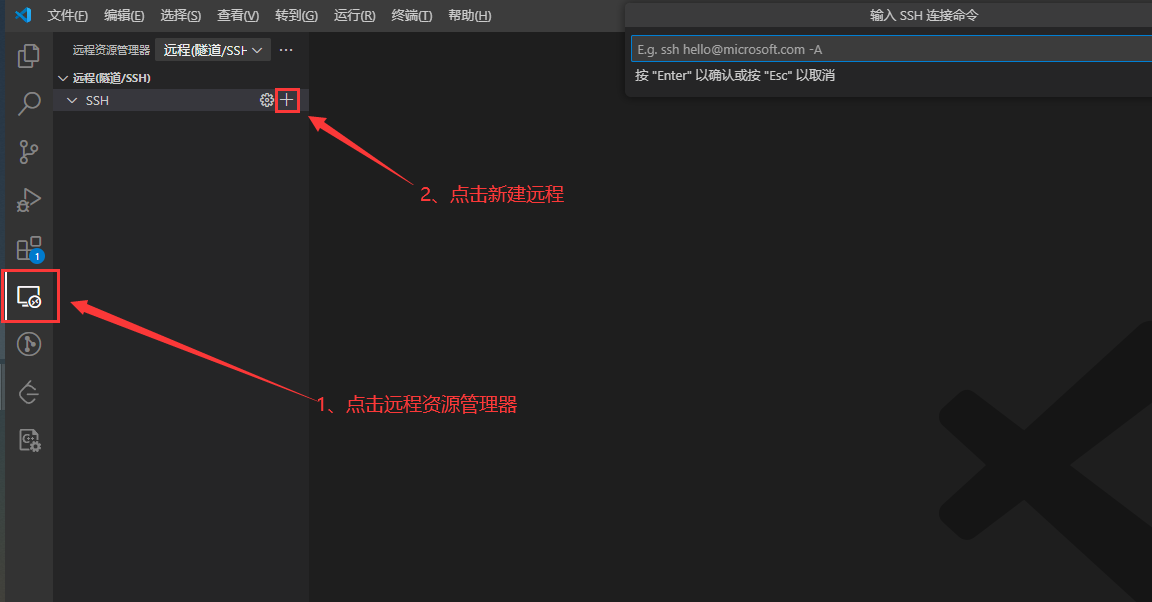
Task: Open the Search view in the activity bar
Action: click(29, 104)
